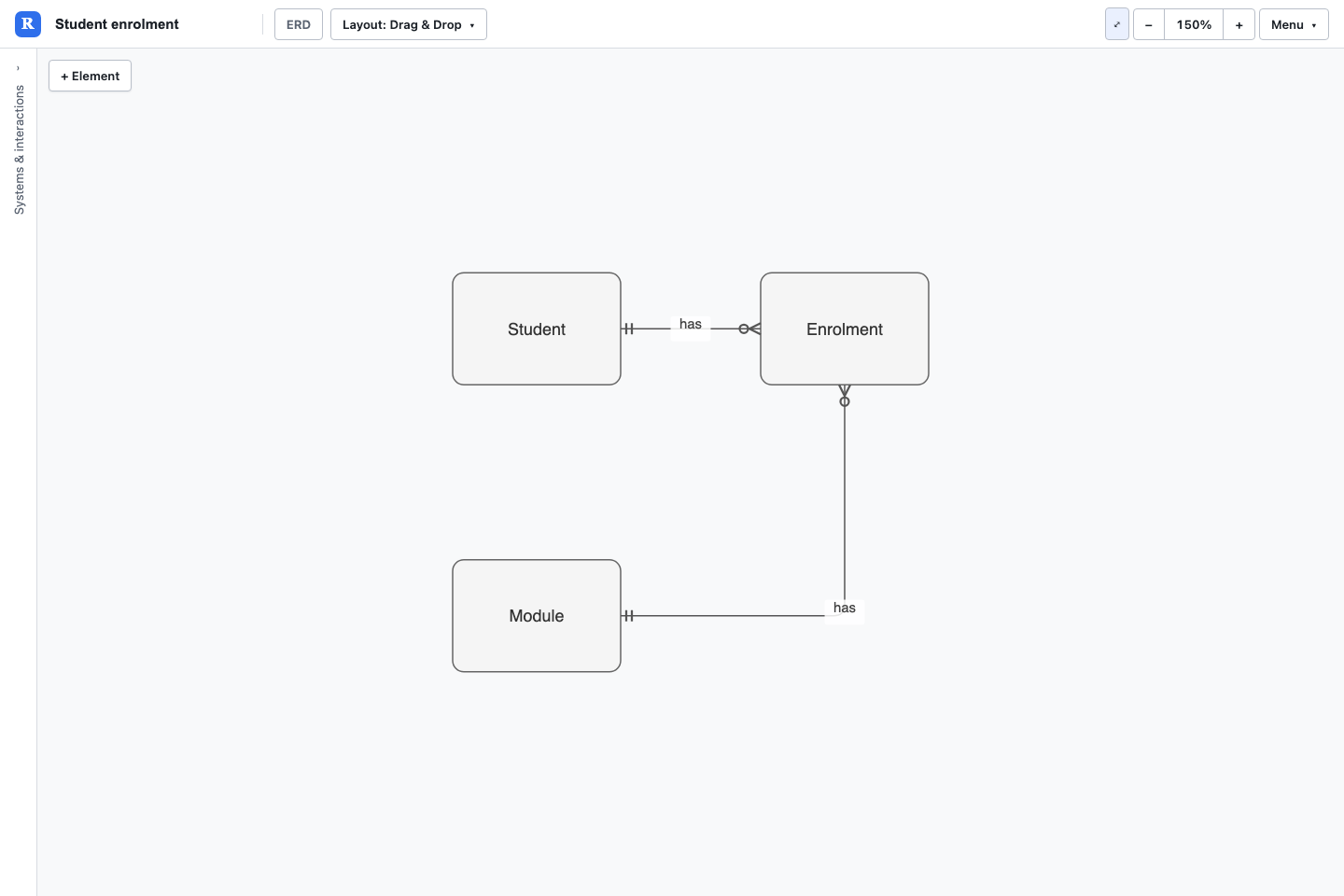Click the one-and-only-one marker beside Module
Viewport: 1344px width, 896px height.
[628, 616]
